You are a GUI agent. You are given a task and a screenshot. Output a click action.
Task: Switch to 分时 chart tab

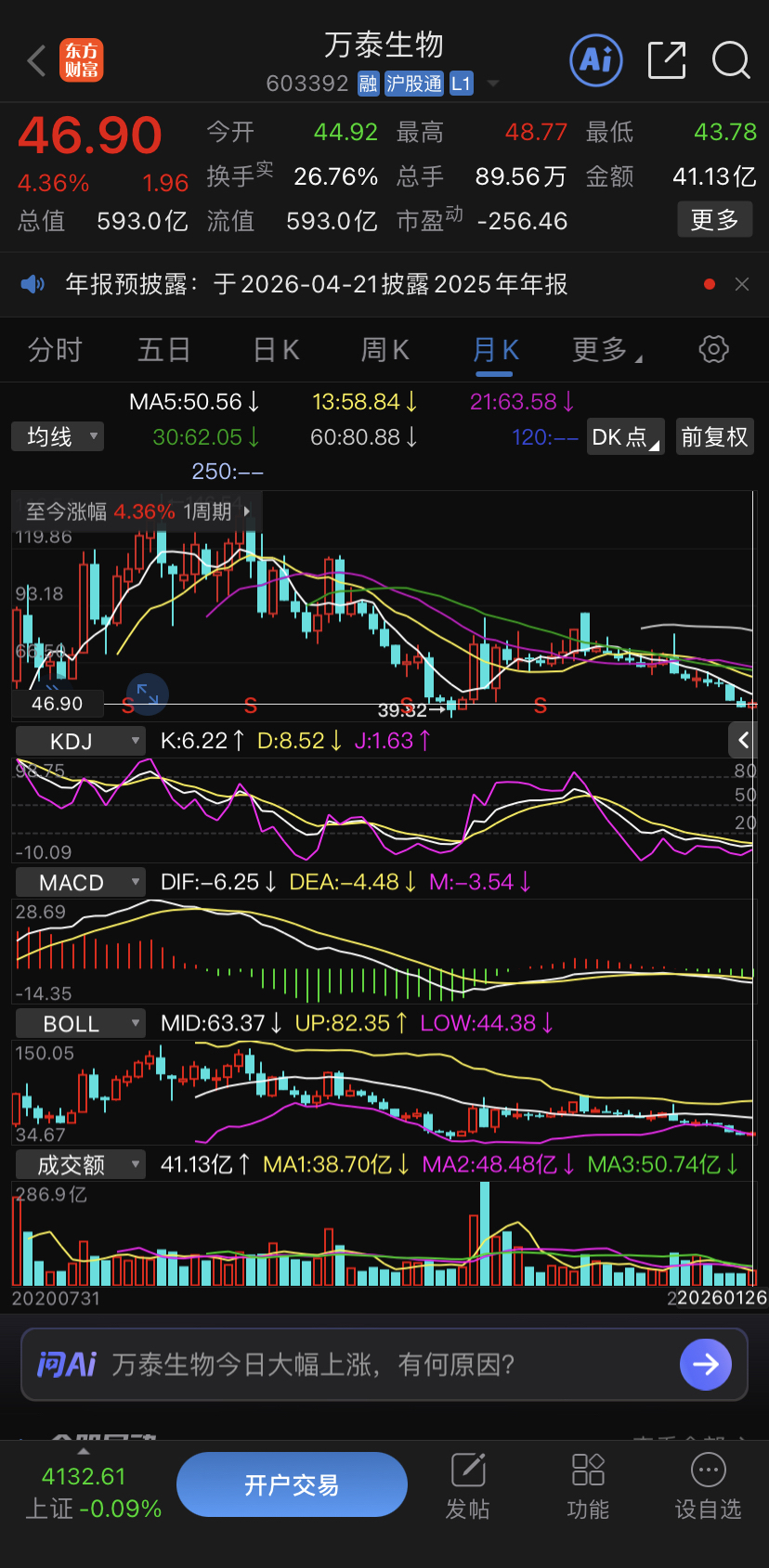coord(56,350)
